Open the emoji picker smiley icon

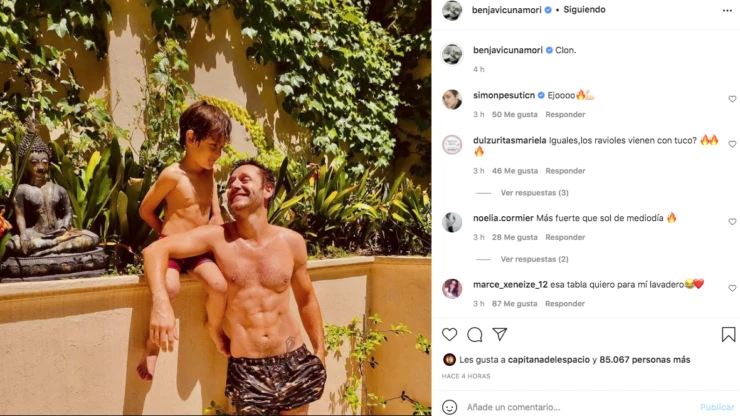tap(449, 407)
